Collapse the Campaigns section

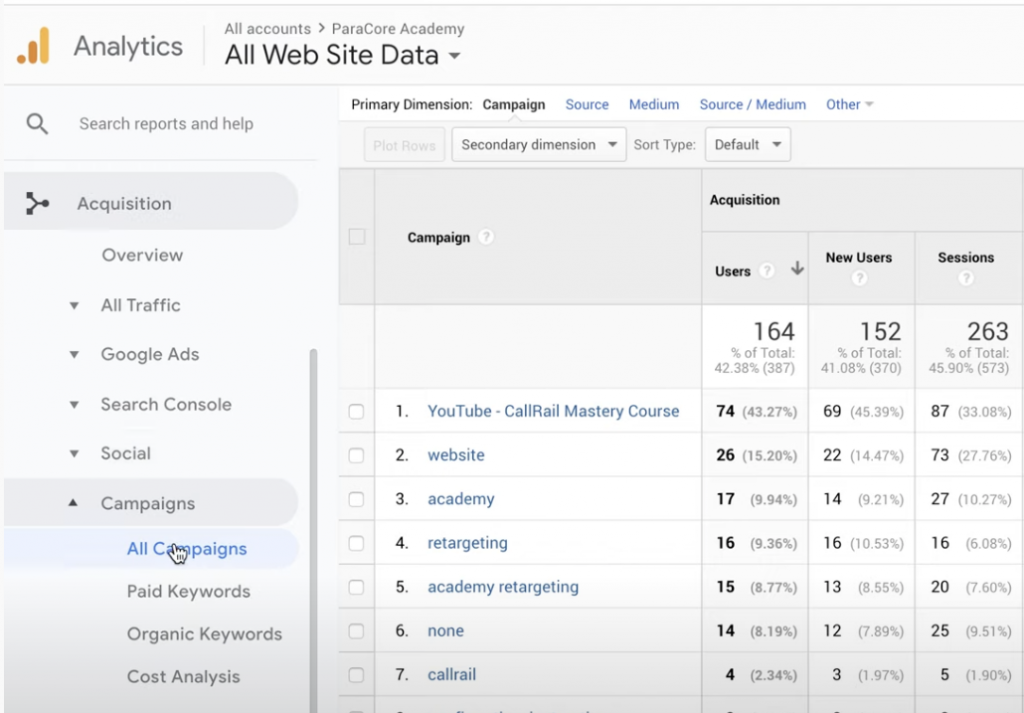pos(74,503)
